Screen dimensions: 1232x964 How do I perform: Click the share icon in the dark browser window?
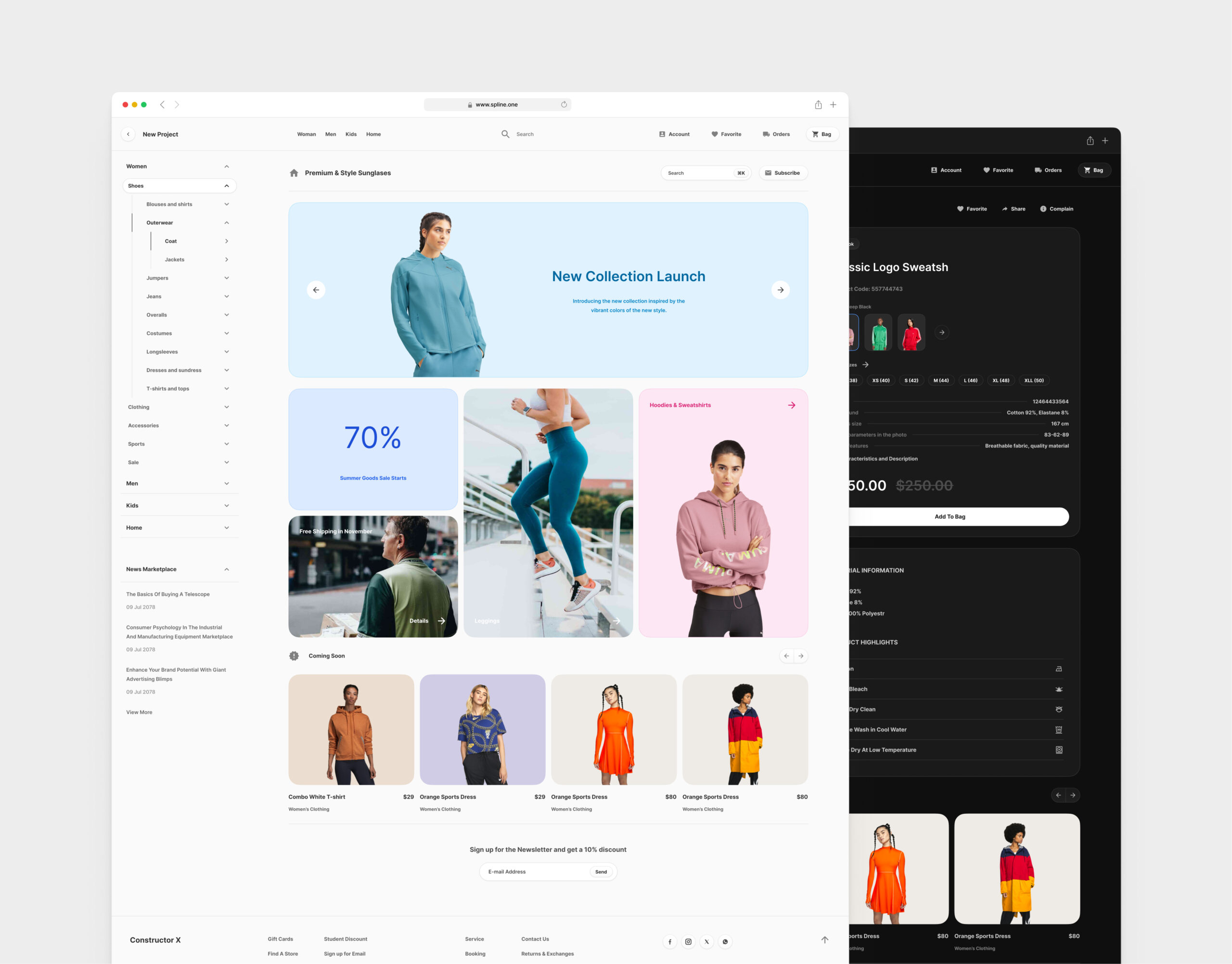(x=1090, y=141)
